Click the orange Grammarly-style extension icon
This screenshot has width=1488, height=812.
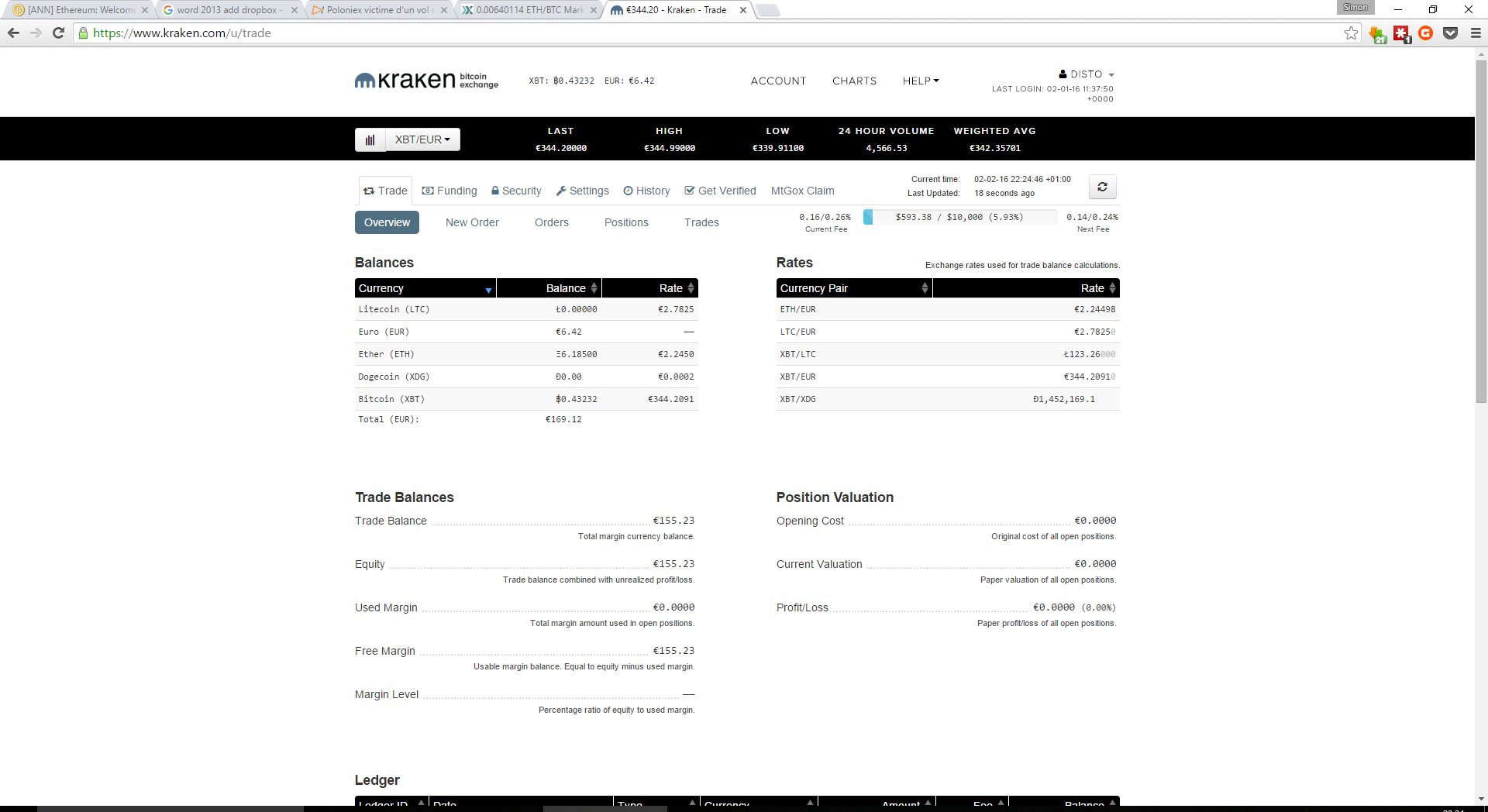1425,33
